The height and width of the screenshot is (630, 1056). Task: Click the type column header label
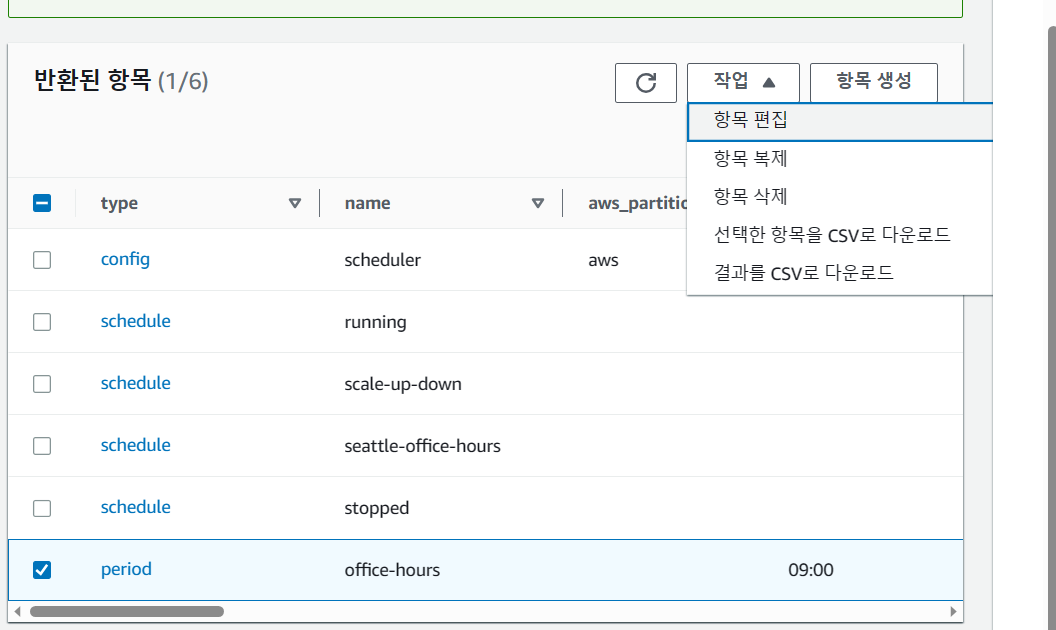pos(119,203)
